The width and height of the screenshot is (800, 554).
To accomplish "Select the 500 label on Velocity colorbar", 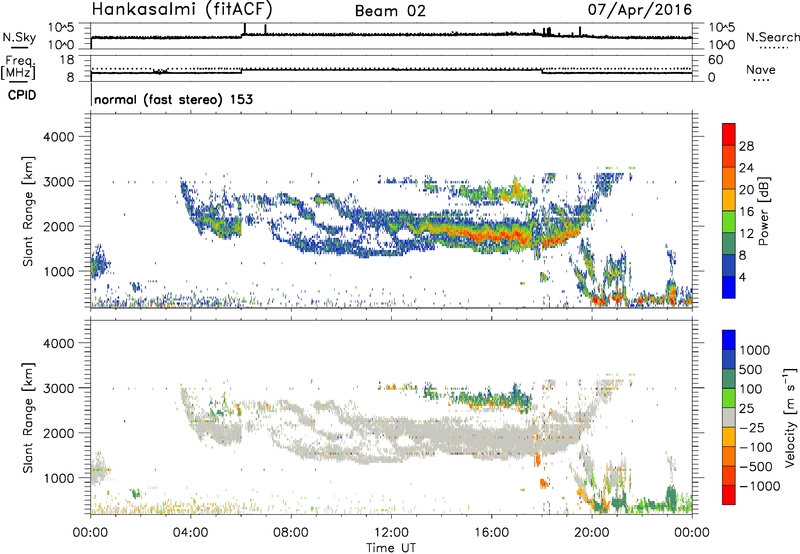I will [x=751, y=370].
